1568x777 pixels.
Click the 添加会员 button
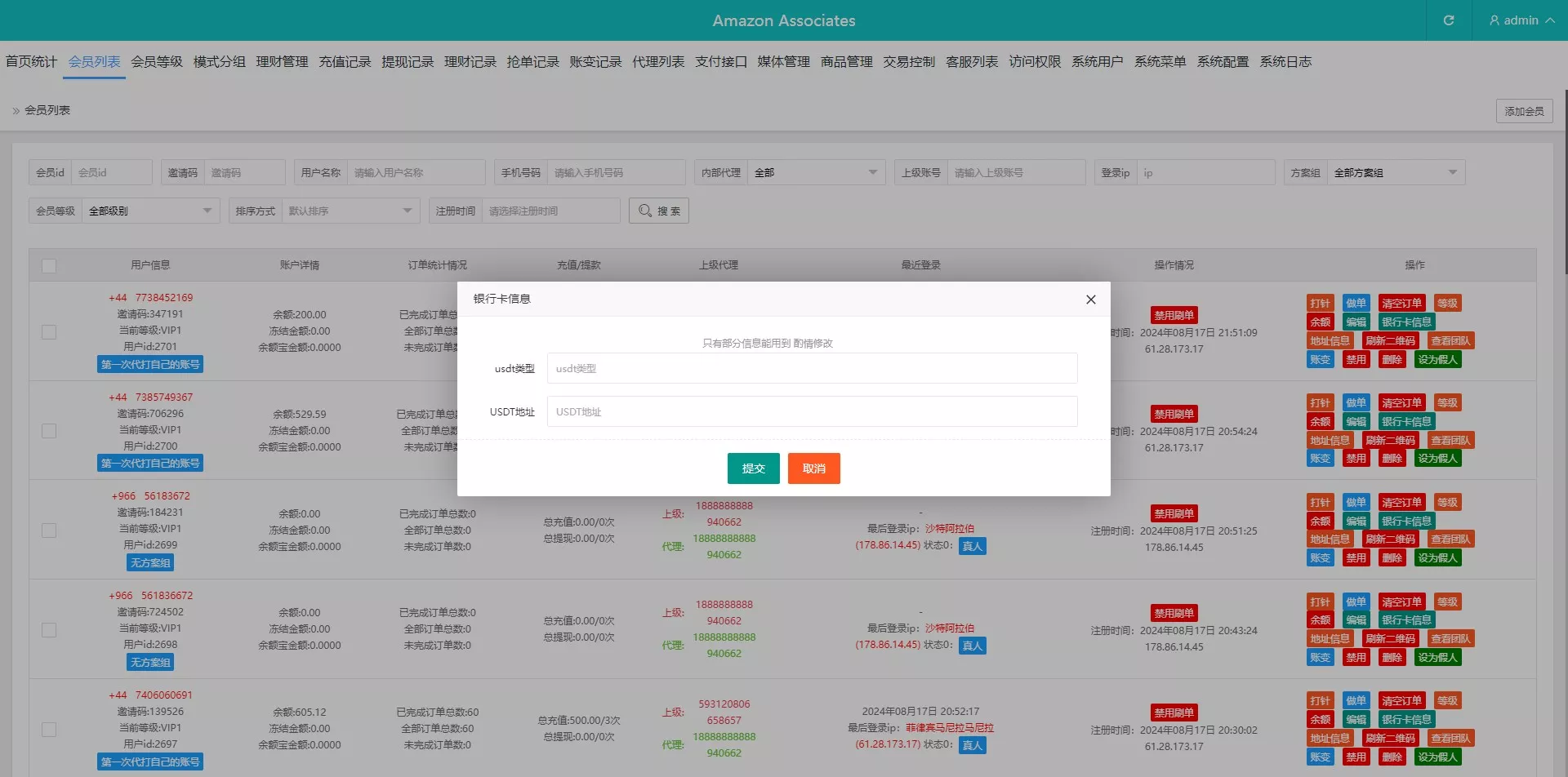1524,111
